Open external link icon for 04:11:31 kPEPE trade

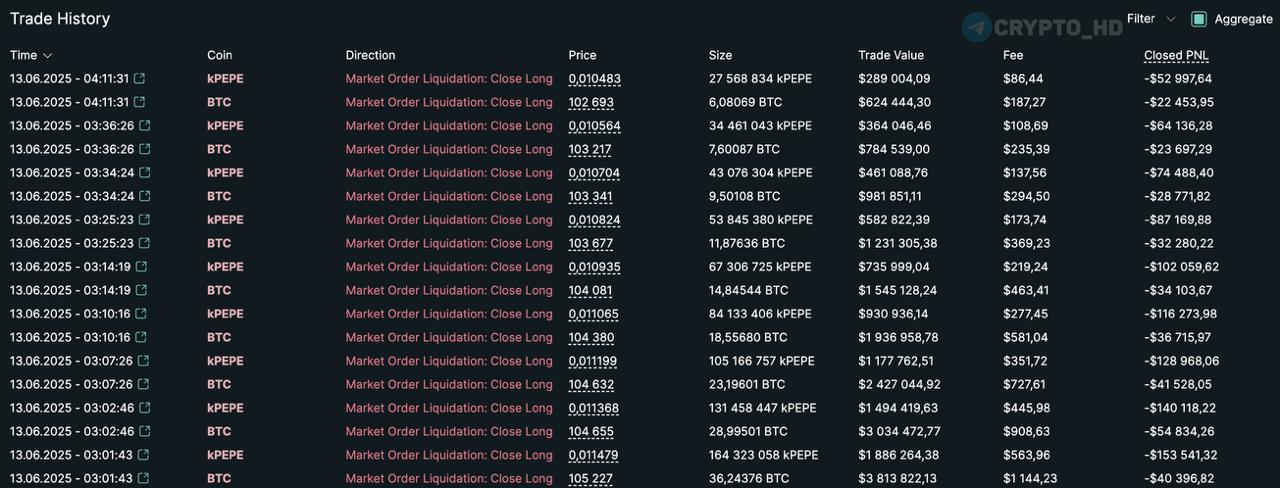click(x=139, y=79)
